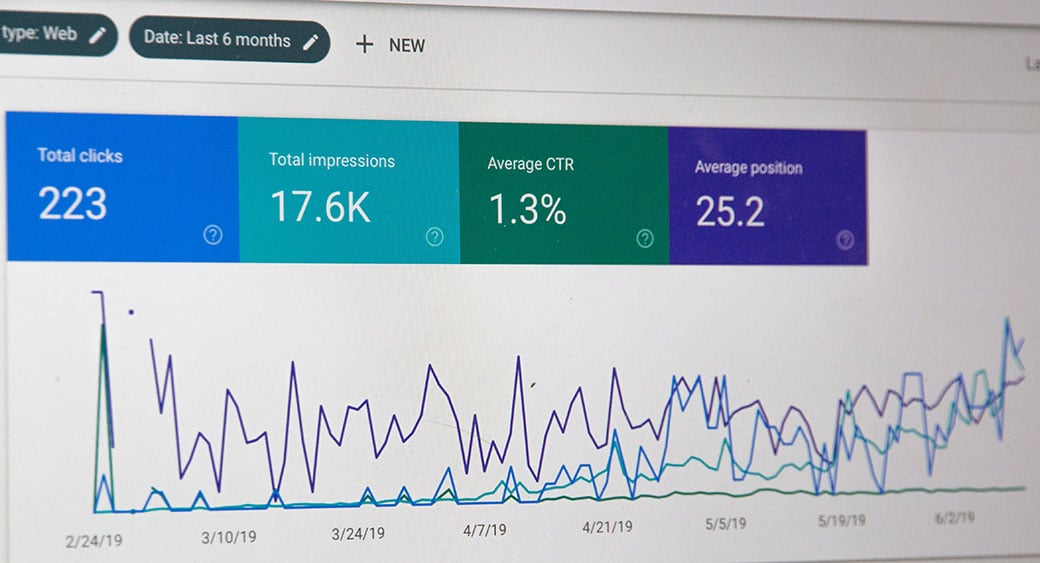Open the search type: Web filter

tap(40, 34)
